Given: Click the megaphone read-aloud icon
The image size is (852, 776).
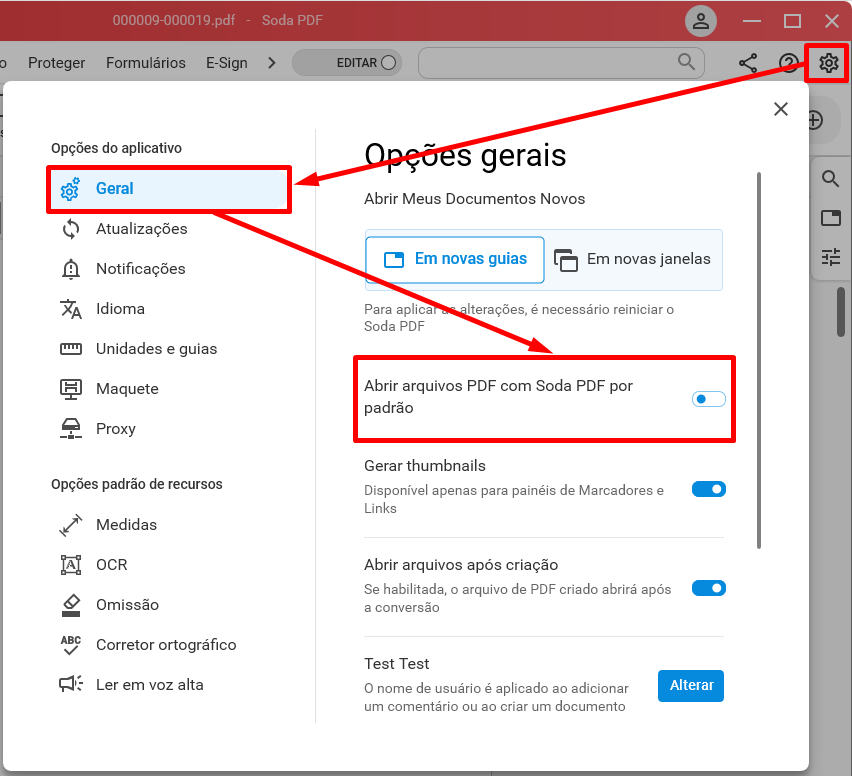Looking at the screenshot, I should (x=71, y=684).
